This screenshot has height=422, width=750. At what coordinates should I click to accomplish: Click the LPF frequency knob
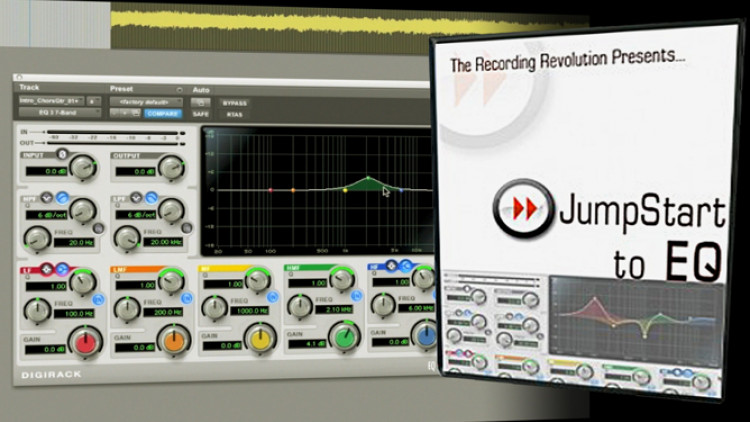(127, 238)
